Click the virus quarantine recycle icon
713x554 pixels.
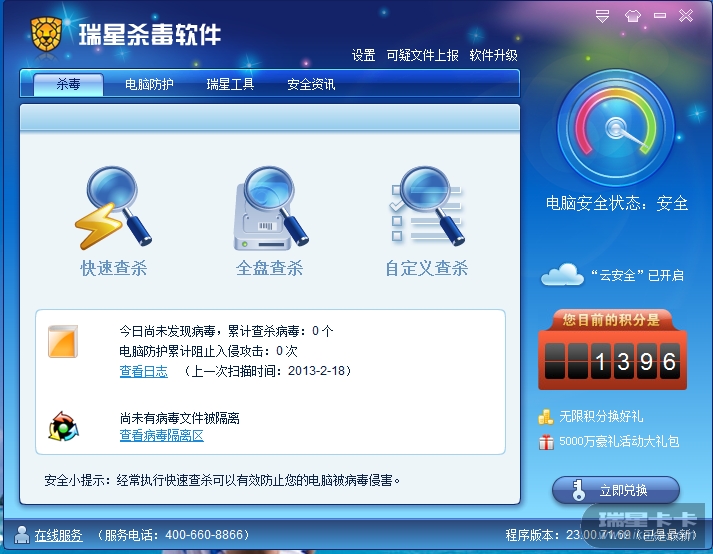point(63,427)
